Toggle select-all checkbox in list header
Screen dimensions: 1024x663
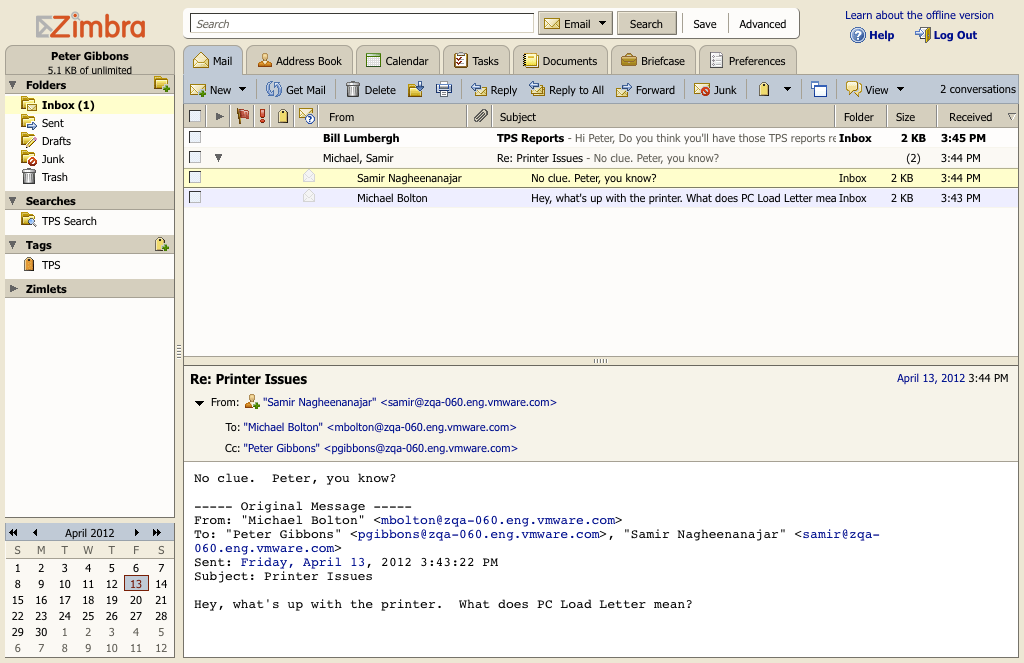[195, 116]
